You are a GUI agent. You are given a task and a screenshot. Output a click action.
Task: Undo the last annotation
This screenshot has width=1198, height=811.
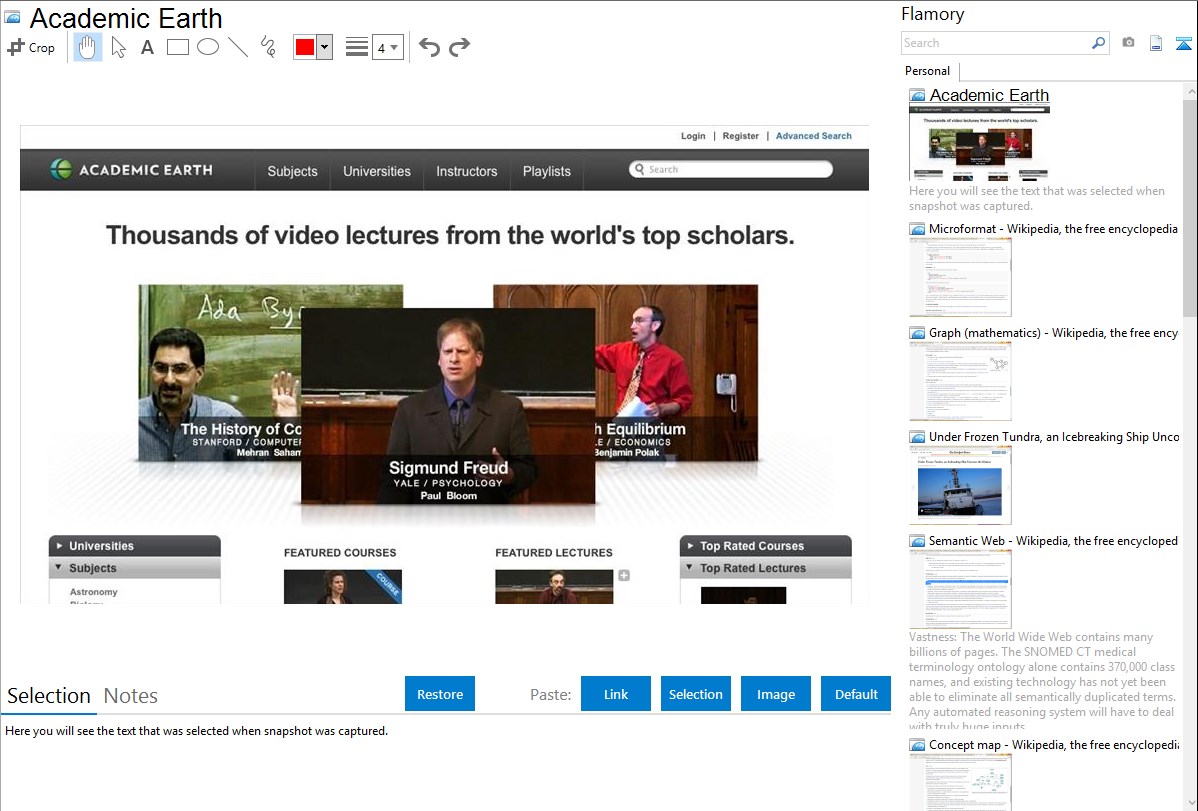[x=429, y=47]
